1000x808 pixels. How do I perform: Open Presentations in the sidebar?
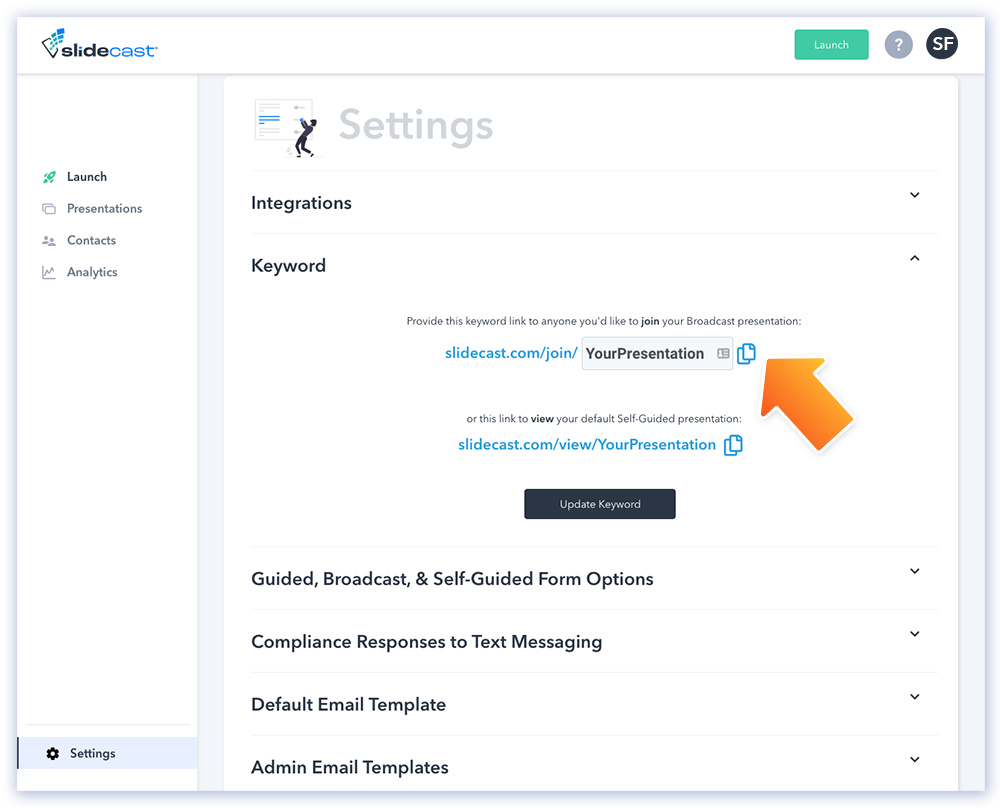pos(105,209)
